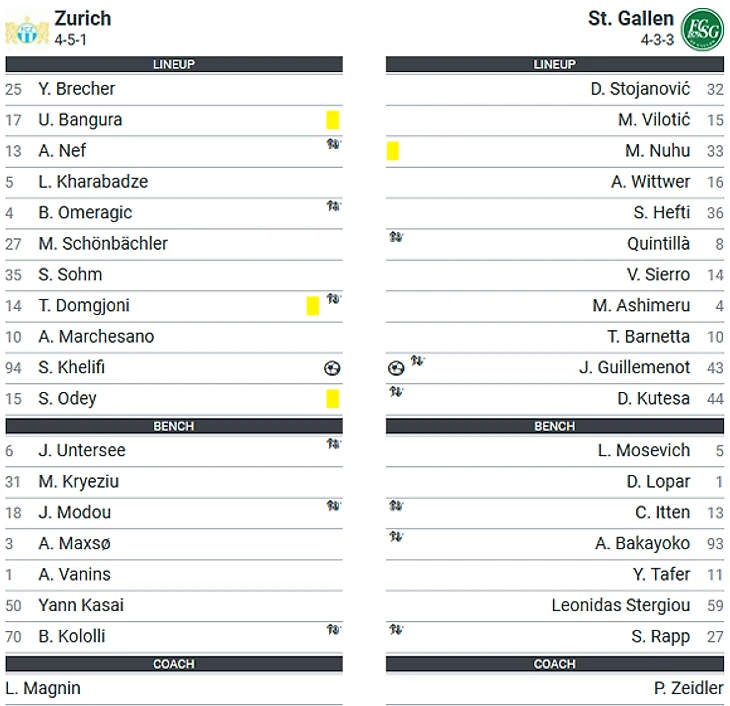Click the substitution icon on C. Itten's row
The height and width of the screenshot is (706, 730).
[x=396, y=505]
